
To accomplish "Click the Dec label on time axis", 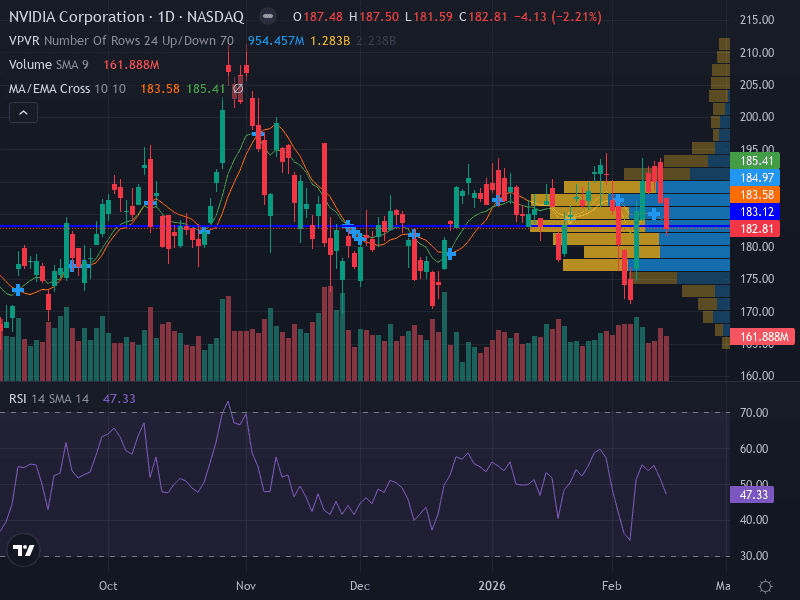I will (x=360, y=586).
